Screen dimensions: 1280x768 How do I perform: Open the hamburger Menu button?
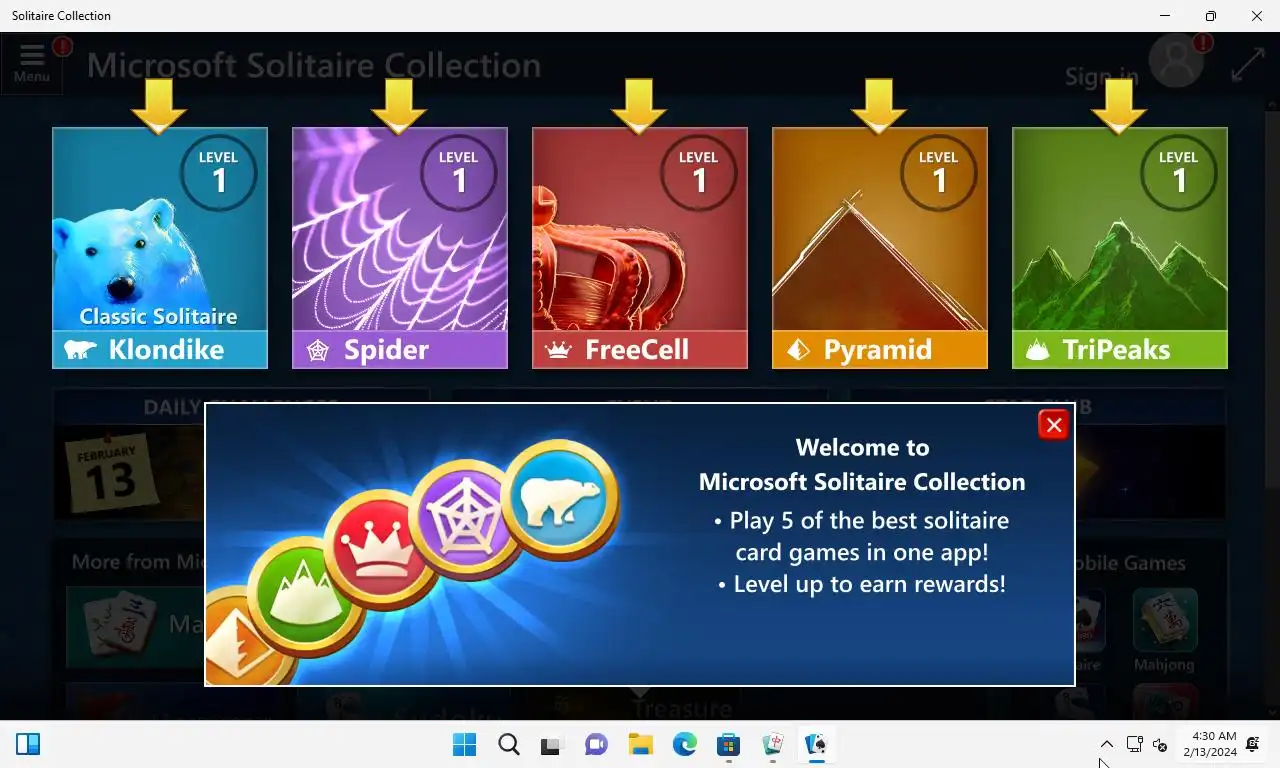click(32, 63)
